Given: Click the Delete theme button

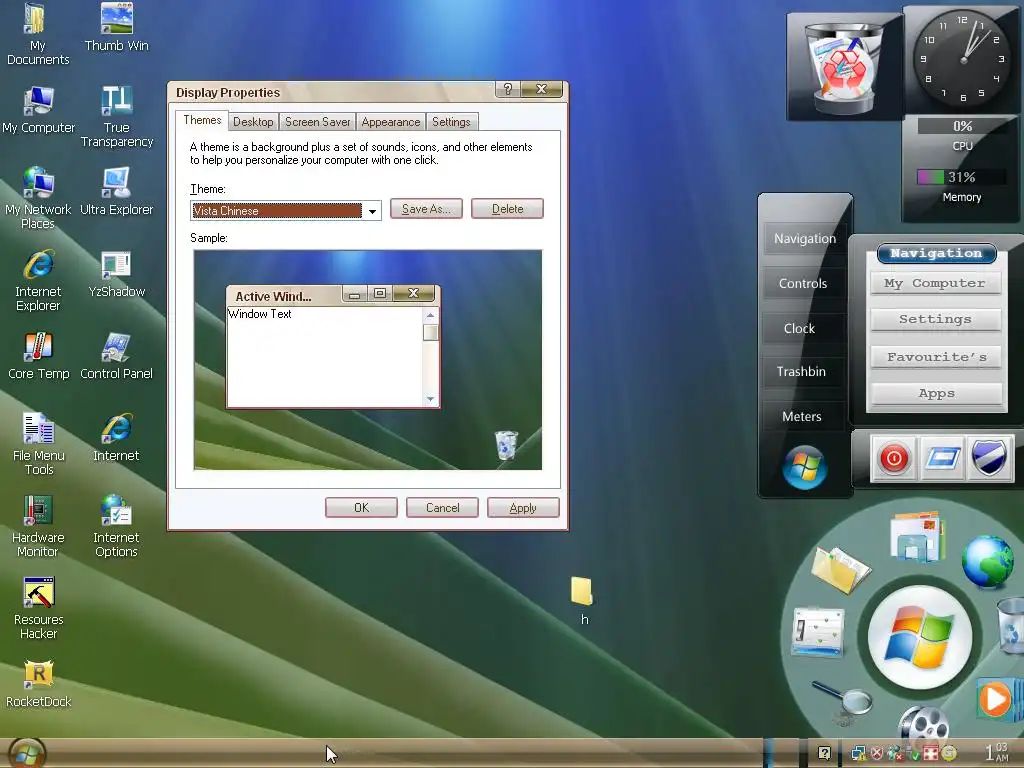Looking at the screenshot, I should (x=507, y=209).
